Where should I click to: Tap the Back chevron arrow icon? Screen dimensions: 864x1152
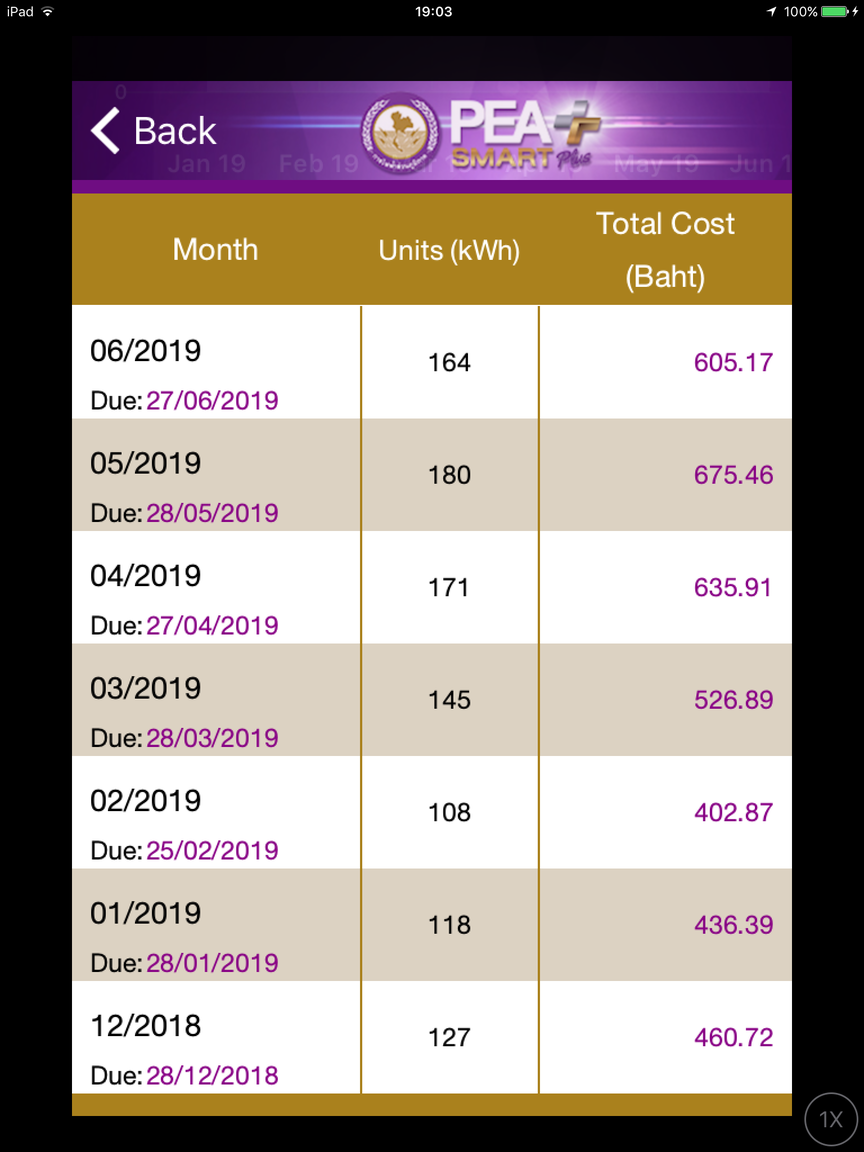tap(105, 131)
